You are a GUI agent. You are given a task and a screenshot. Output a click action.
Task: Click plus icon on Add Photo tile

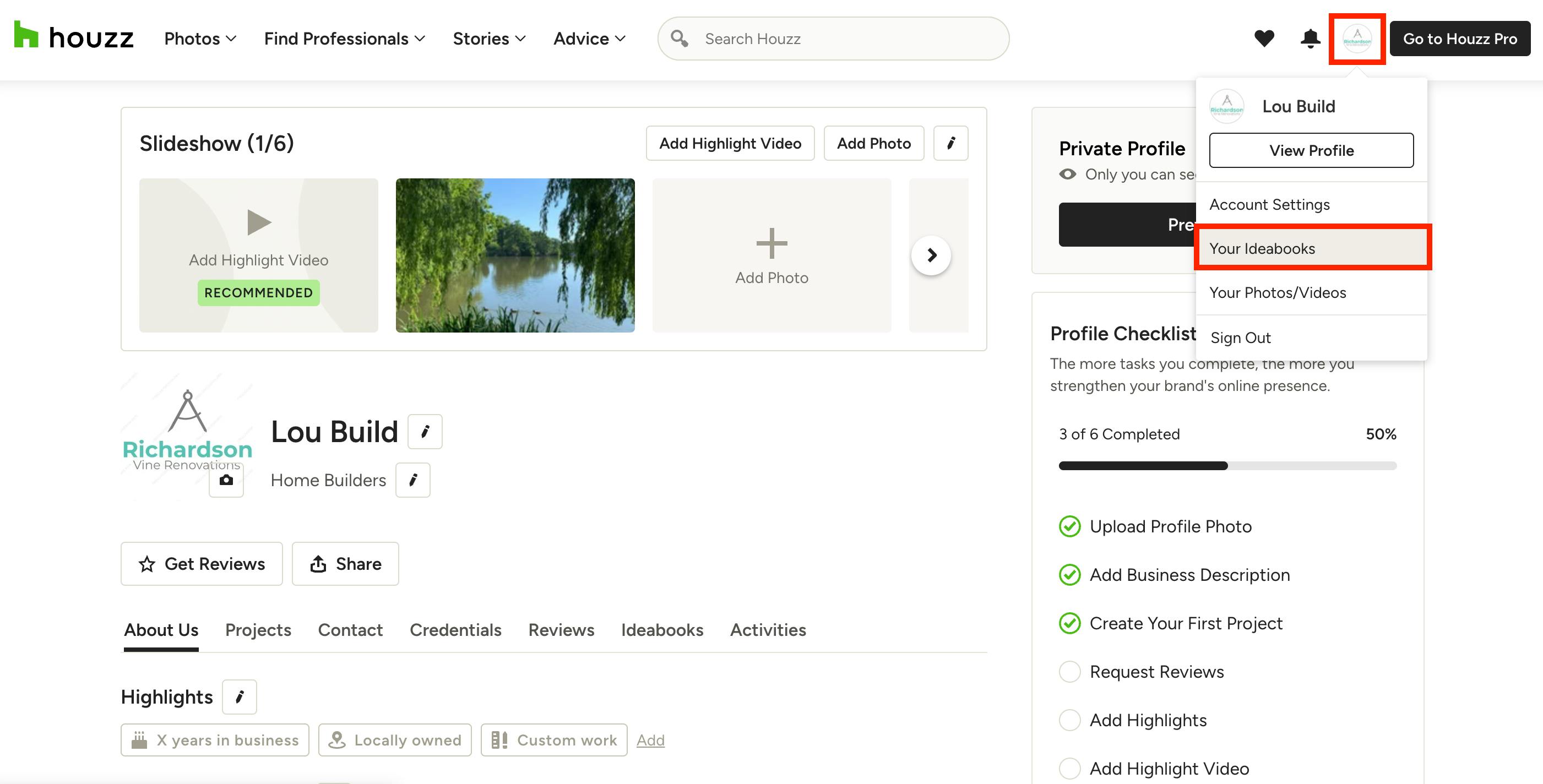[x=771, y=243]
